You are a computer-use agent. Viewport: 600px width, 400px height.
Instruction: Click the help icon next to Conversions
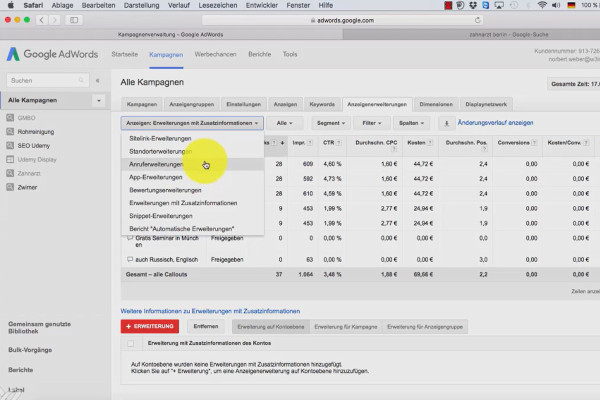[534, 143]
